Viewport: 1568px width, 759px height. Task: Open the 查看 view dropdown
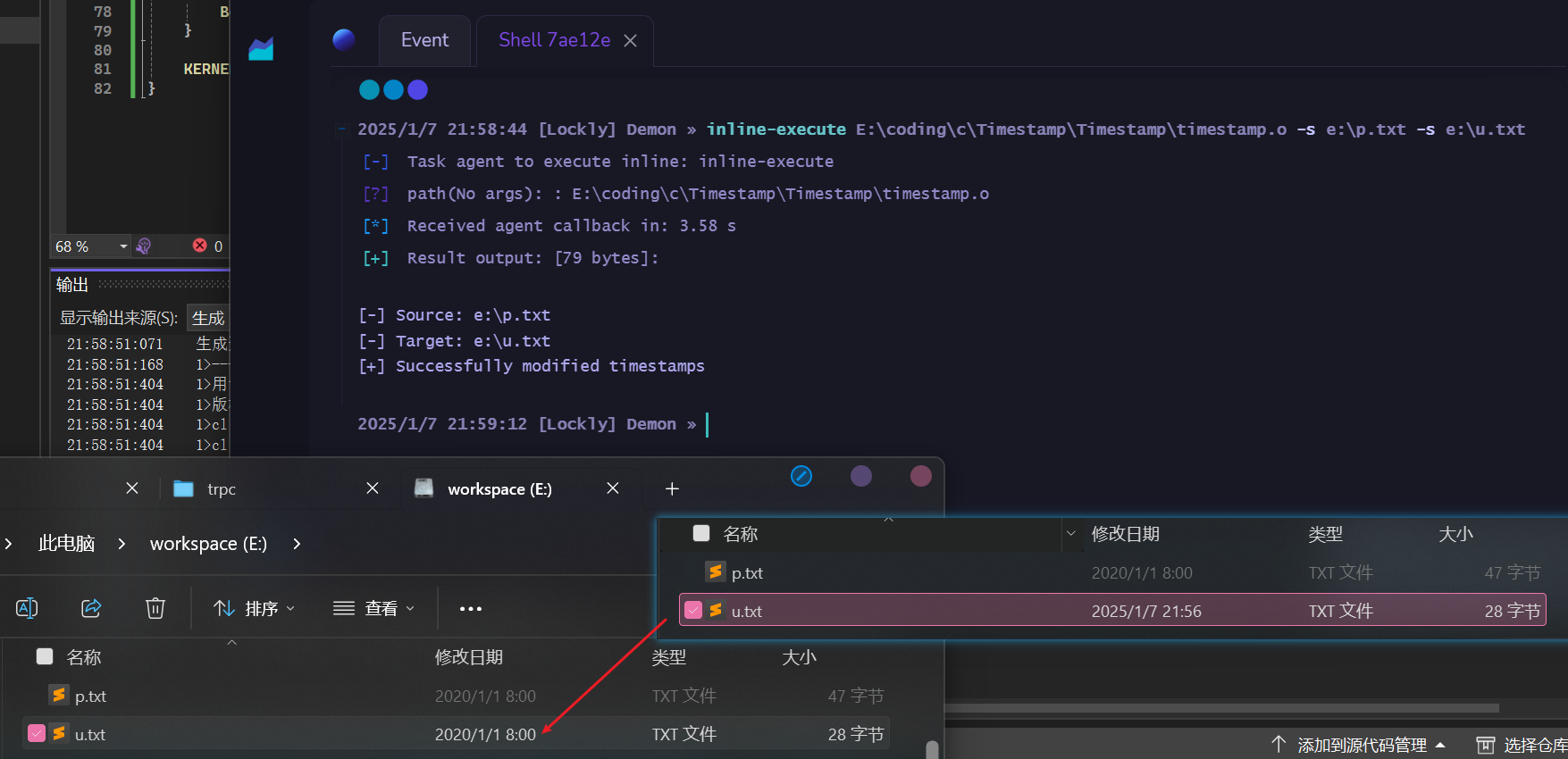[373, 609]
